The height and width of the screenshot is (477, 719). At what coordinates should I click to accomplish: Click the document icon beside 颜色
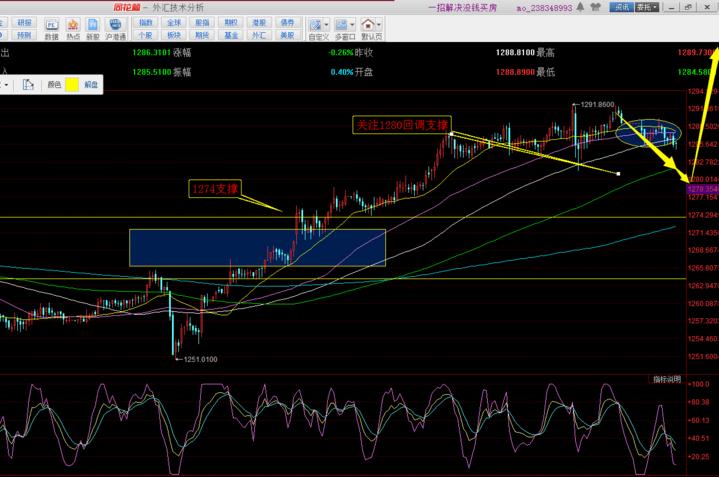pos(27,85)
